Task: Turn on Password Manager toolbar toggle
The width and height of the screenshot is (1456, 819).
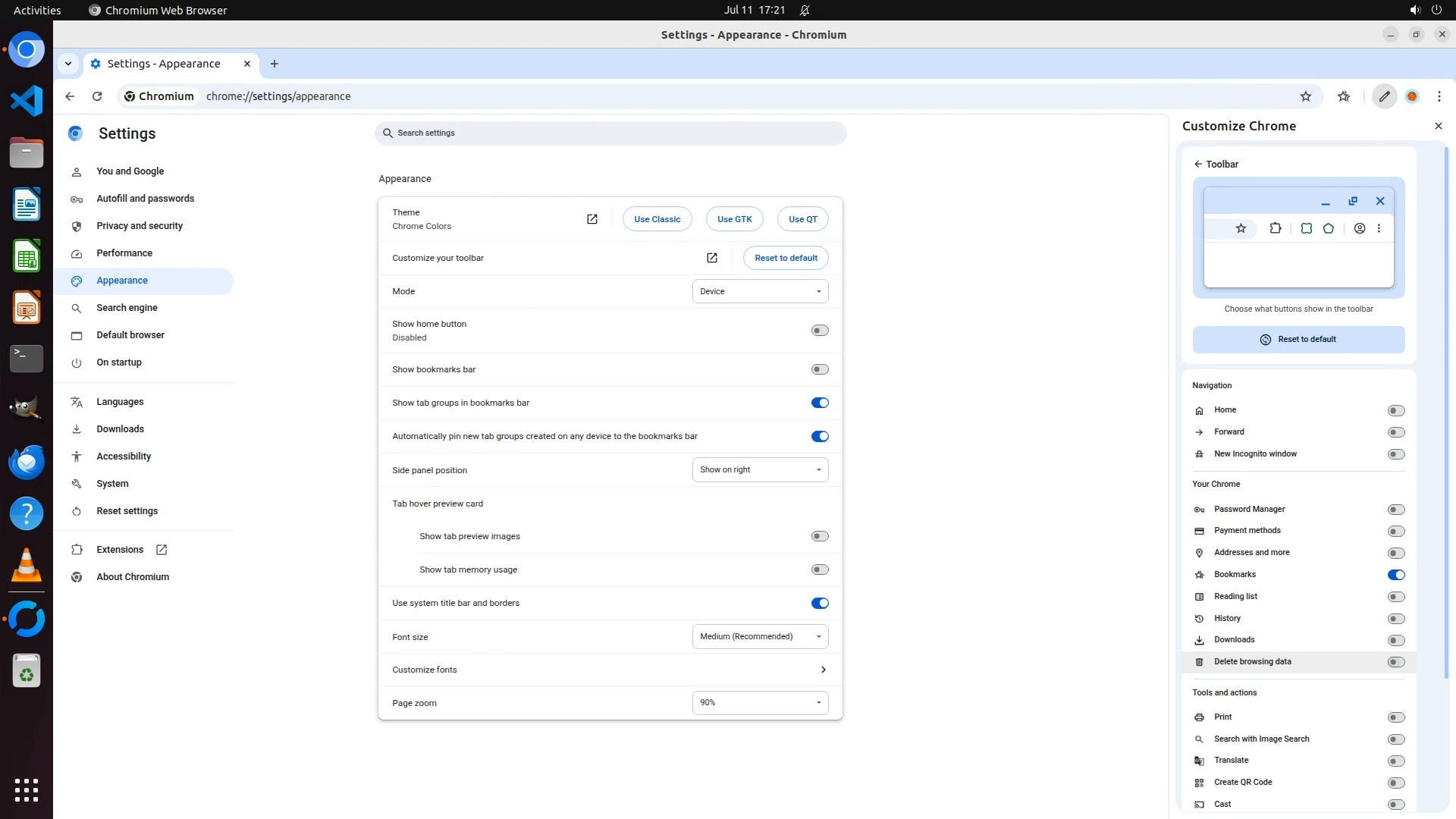Action: point(1395,510)
